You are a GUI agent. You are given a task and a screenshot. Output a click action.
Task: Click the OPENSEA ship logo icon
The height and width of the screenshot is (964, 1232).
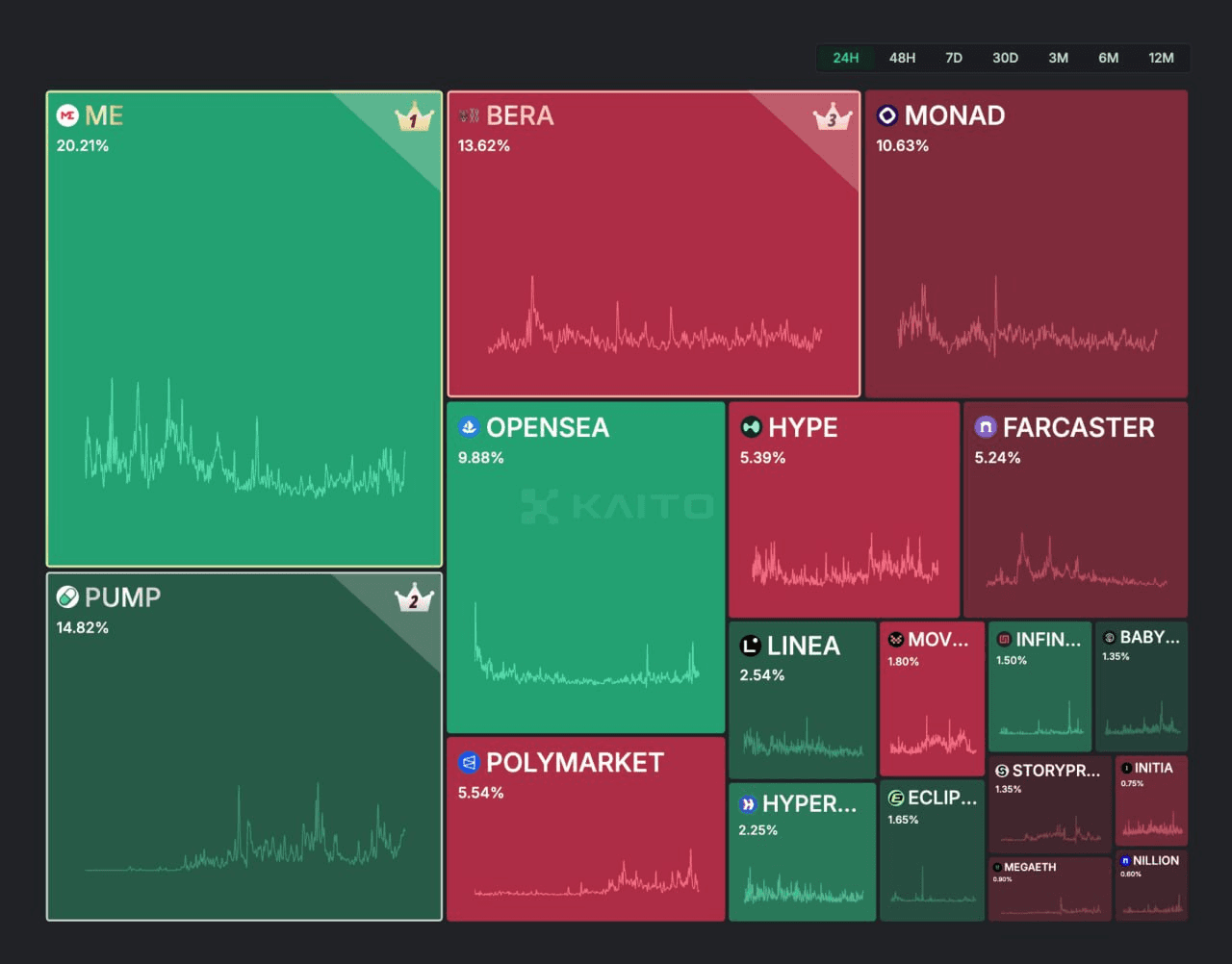(x=469, y=427)
